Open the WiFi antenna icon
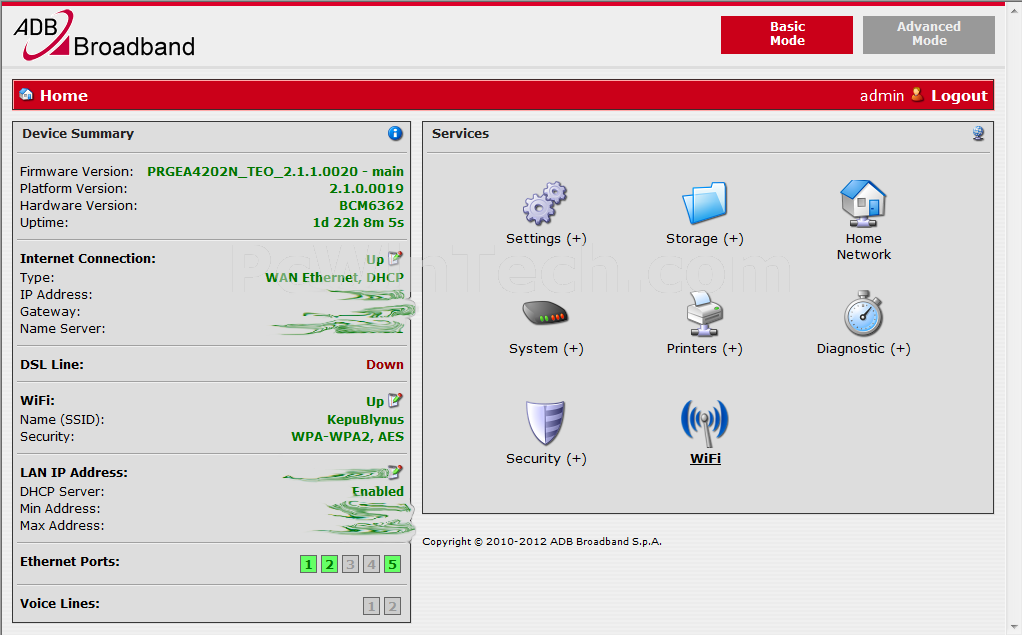This screenshot has width=1022, height=635. [x=705, y=422]
